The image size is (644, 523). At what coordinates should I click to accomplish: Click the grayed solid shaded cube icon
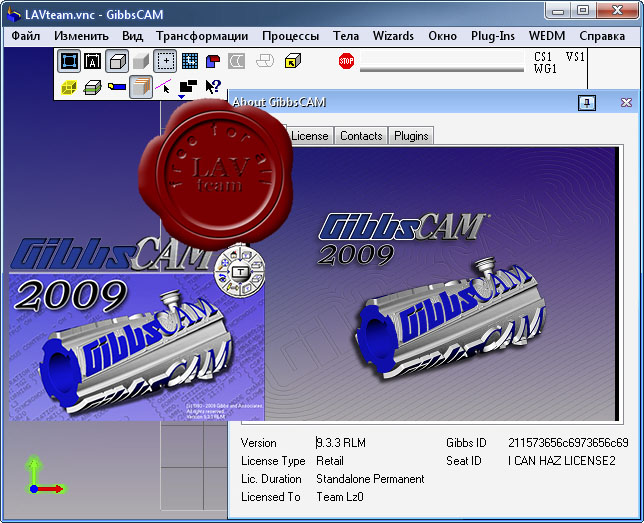[x=141, y=62]
